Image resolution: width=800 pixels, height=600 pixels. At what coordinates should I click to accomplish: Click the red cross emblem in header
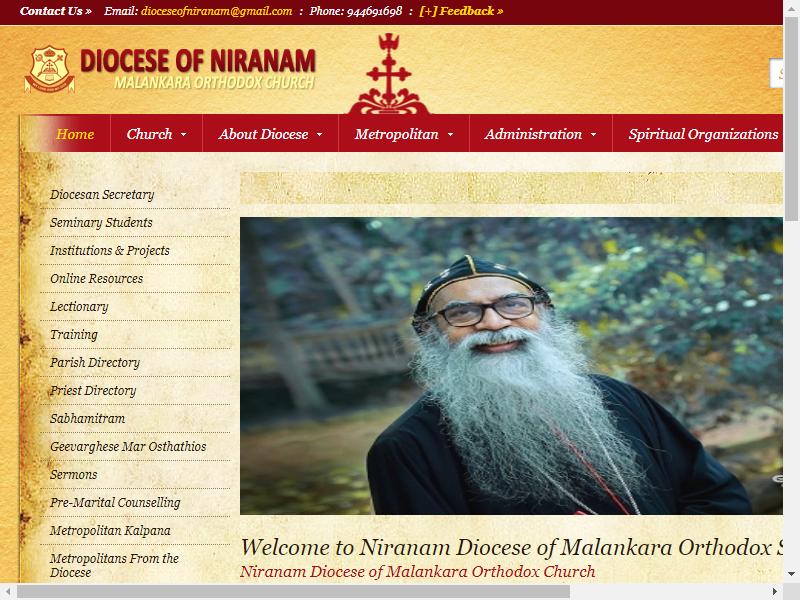(389, 74)
